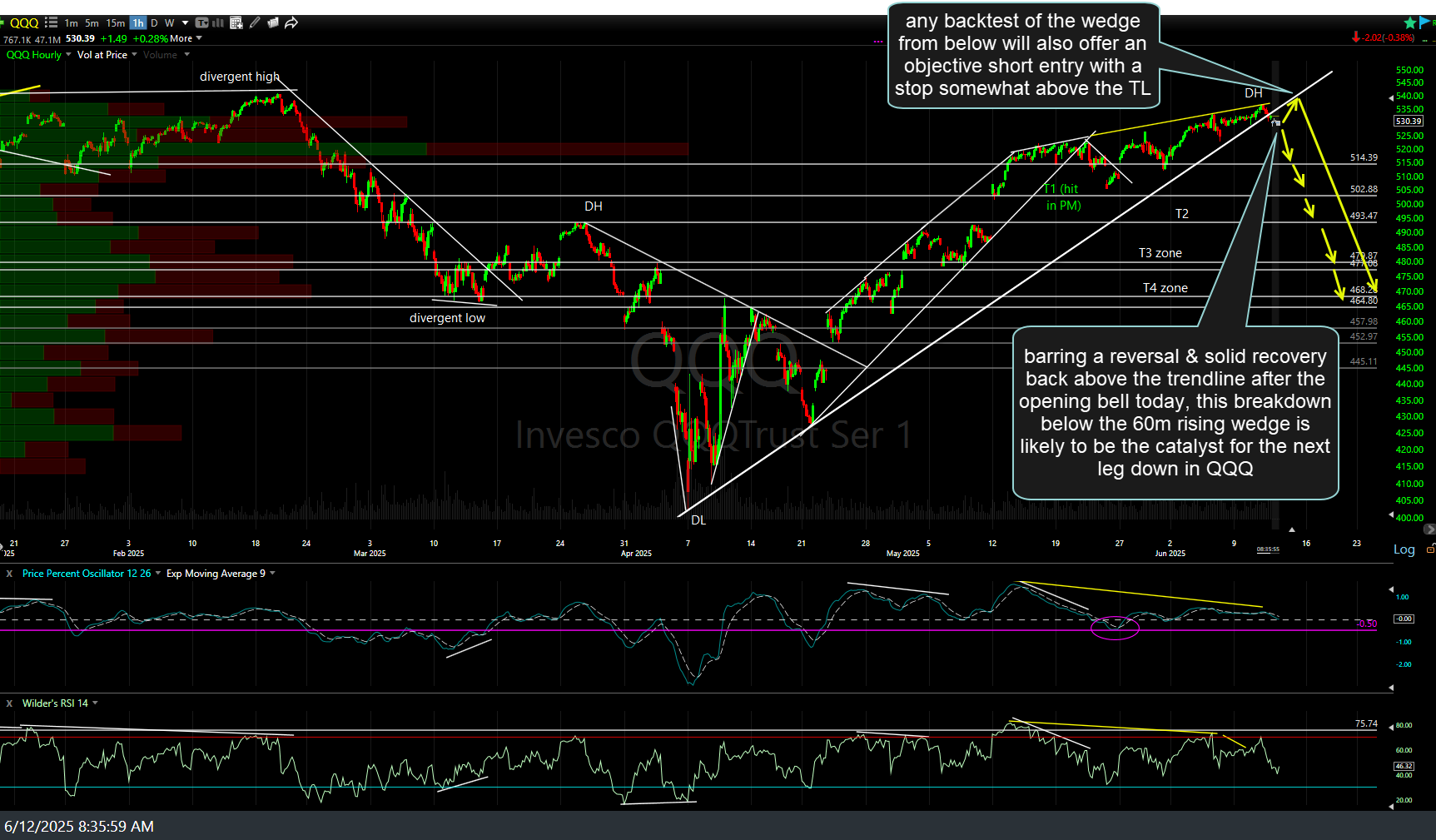This screenshot has height=840, width=1436.
Task: Click the share arrow icon in the toolbar
Action: 291,22
